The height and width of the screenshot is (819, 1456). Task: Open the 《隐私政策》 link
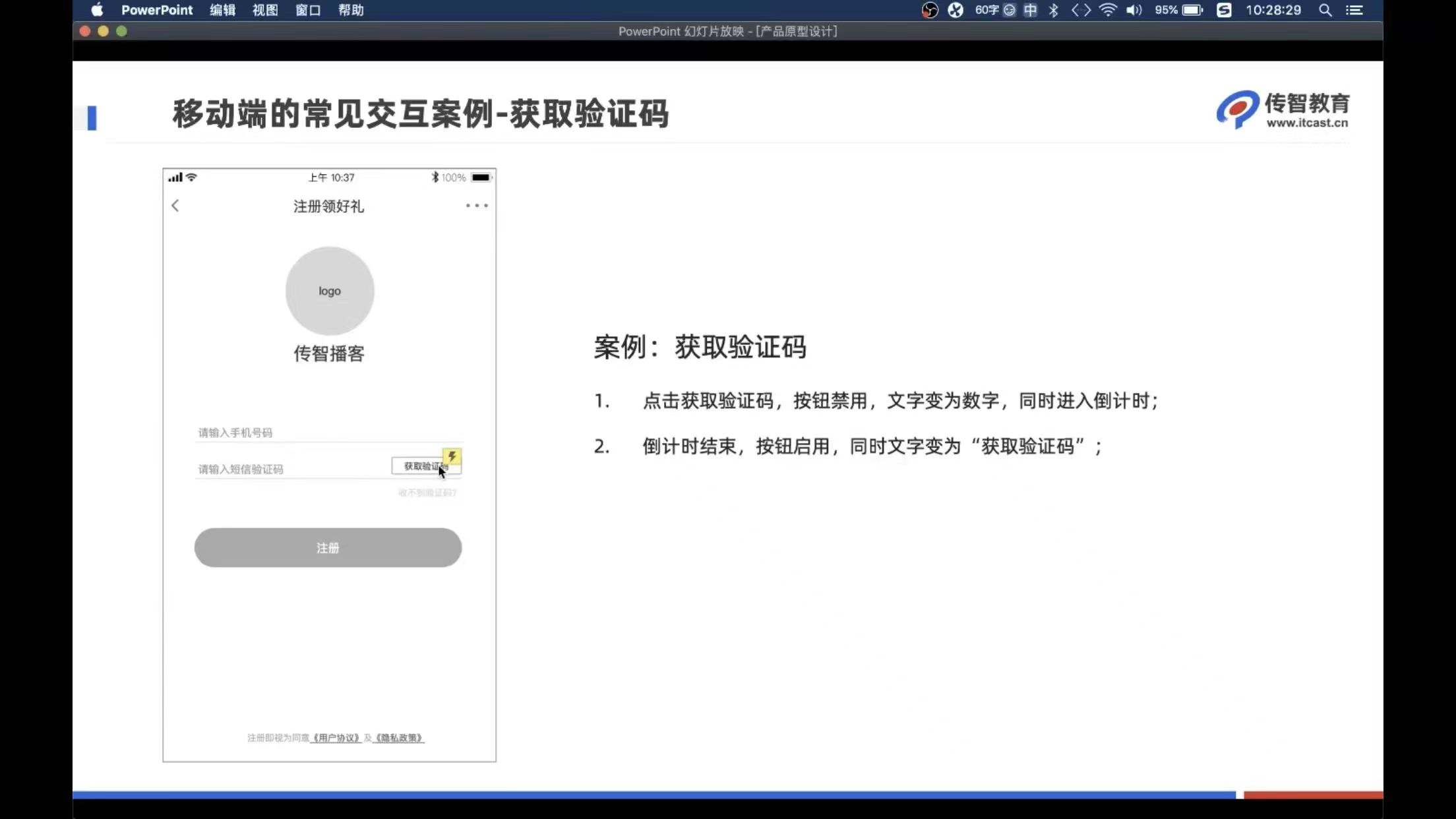(399, 738)
